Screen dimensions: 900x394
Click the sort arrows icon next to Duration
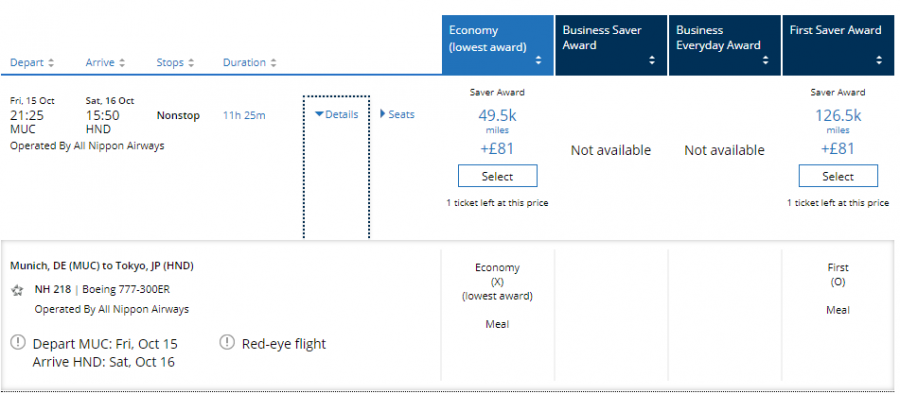click(273, 63)
